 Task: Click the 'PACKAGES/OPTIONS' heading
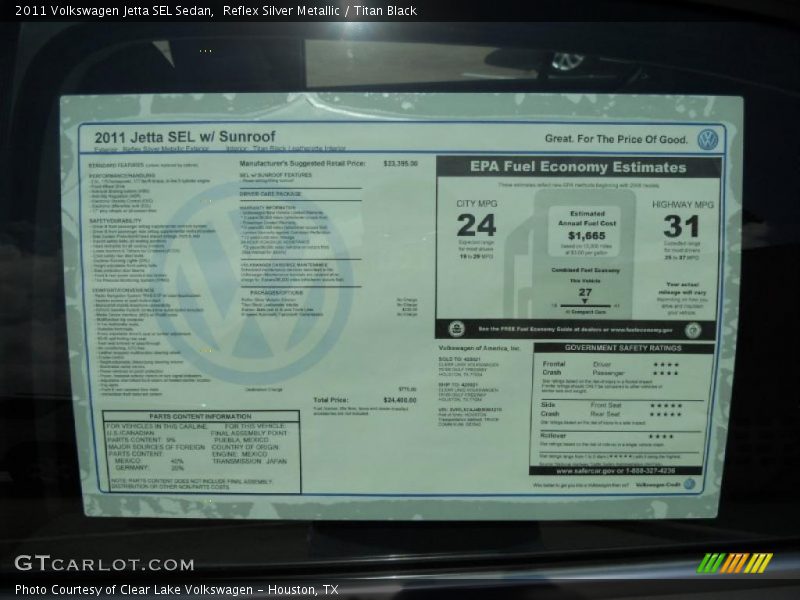point(277,293)
